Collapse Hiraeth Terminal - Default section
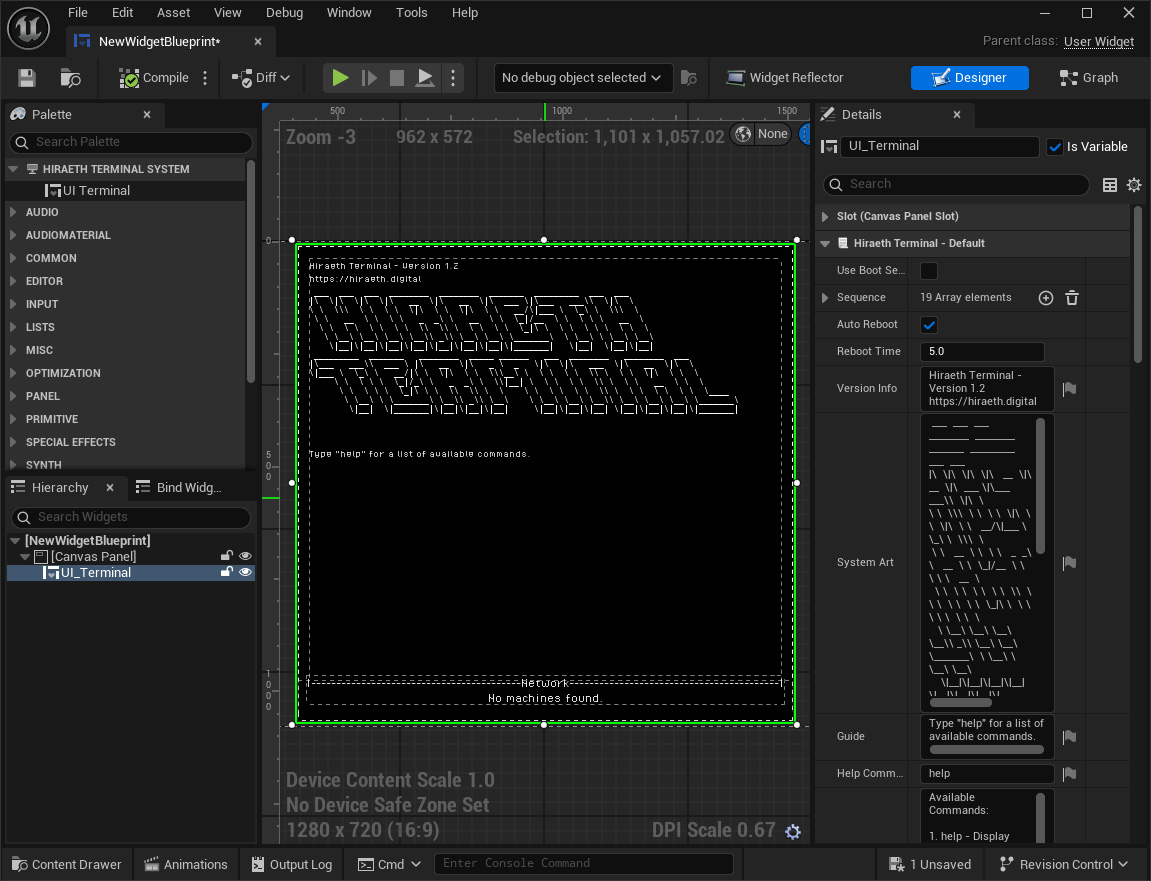Viewport: 1151px width, 881px height. pos(825,244)
